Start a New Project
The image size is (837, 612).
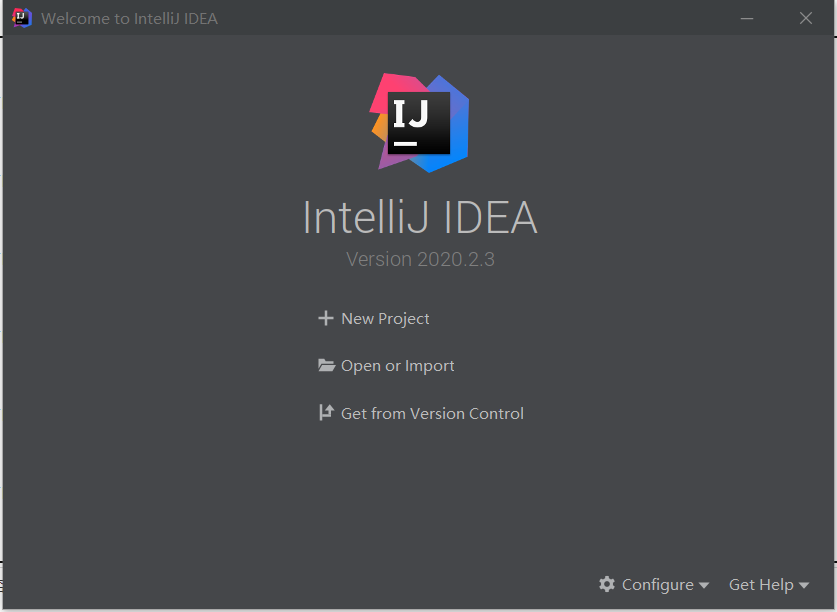point(385,319)
